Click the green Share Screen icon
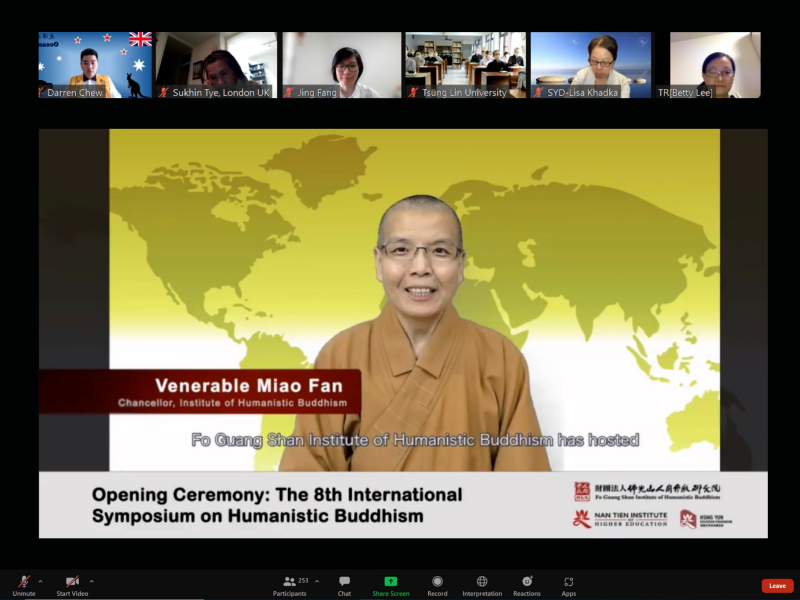Screen dimensions: 800x600 (x=390, y=581)
